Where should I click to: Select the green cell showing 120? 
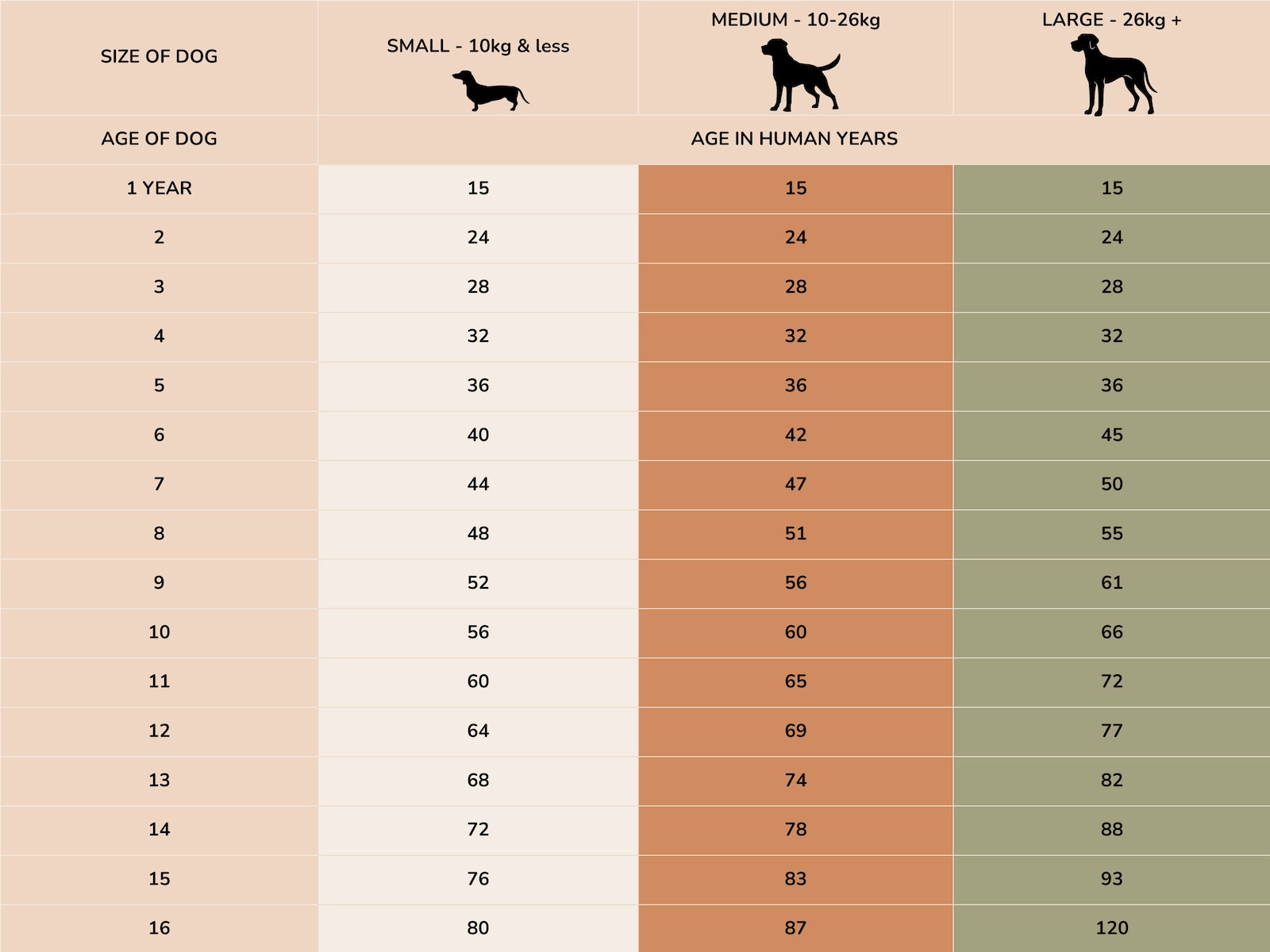click(x=1111, y=927)
